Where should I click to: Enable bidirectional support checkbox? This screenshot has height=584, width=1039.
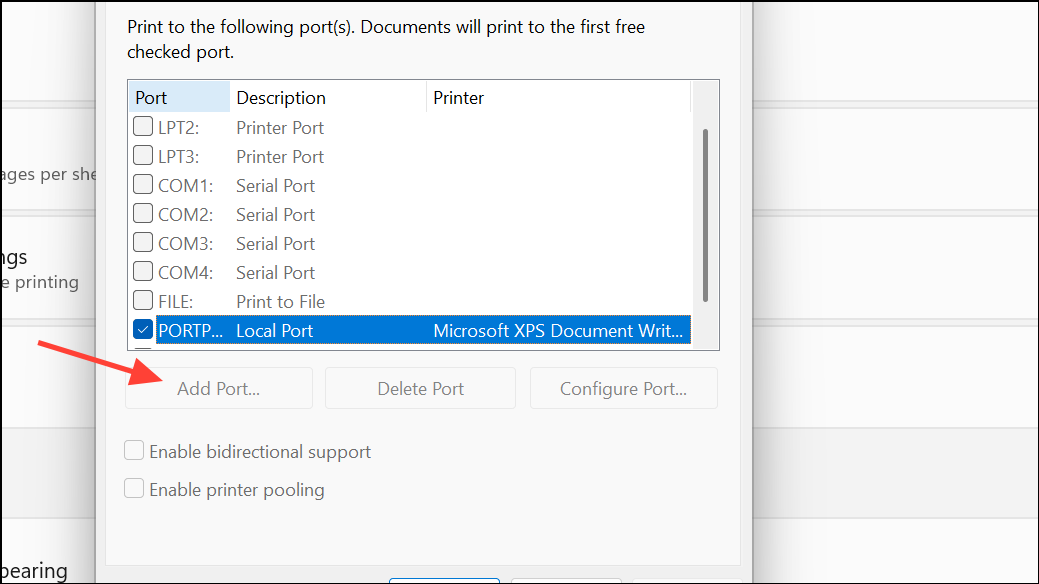tap(134, 452)
